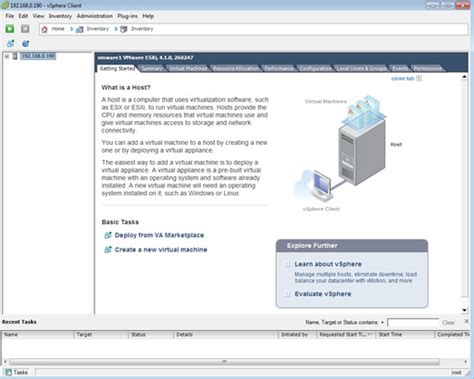Image resolution: width=474 pixels, height=379 pixels.
Task: Click Learn about vSphere link
Action: click(x=328, y=264)
